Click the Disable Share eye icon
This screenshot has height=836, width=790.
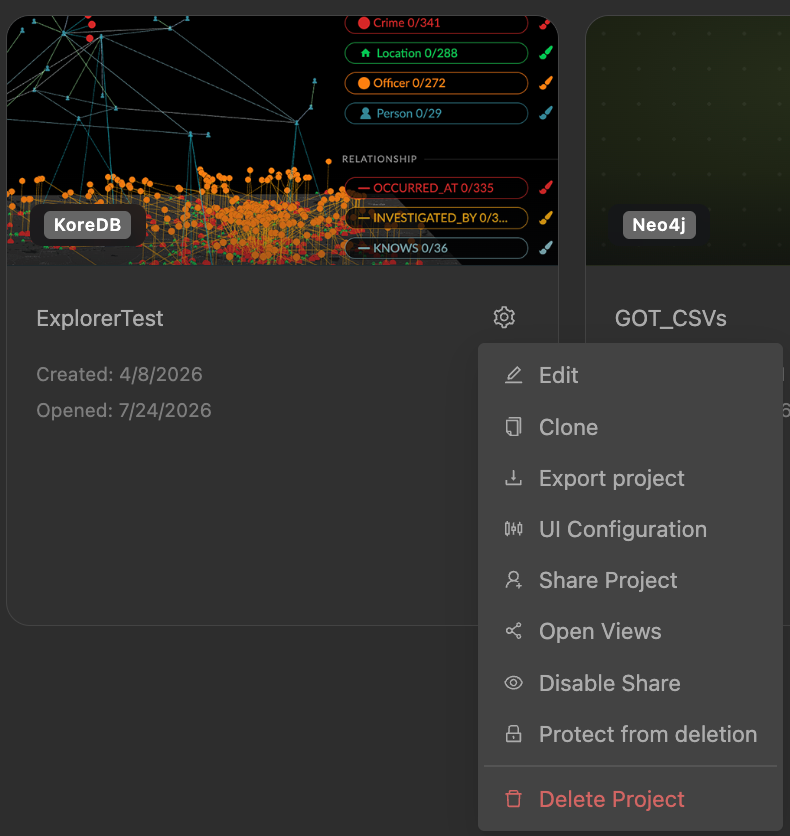click(513, 683)
